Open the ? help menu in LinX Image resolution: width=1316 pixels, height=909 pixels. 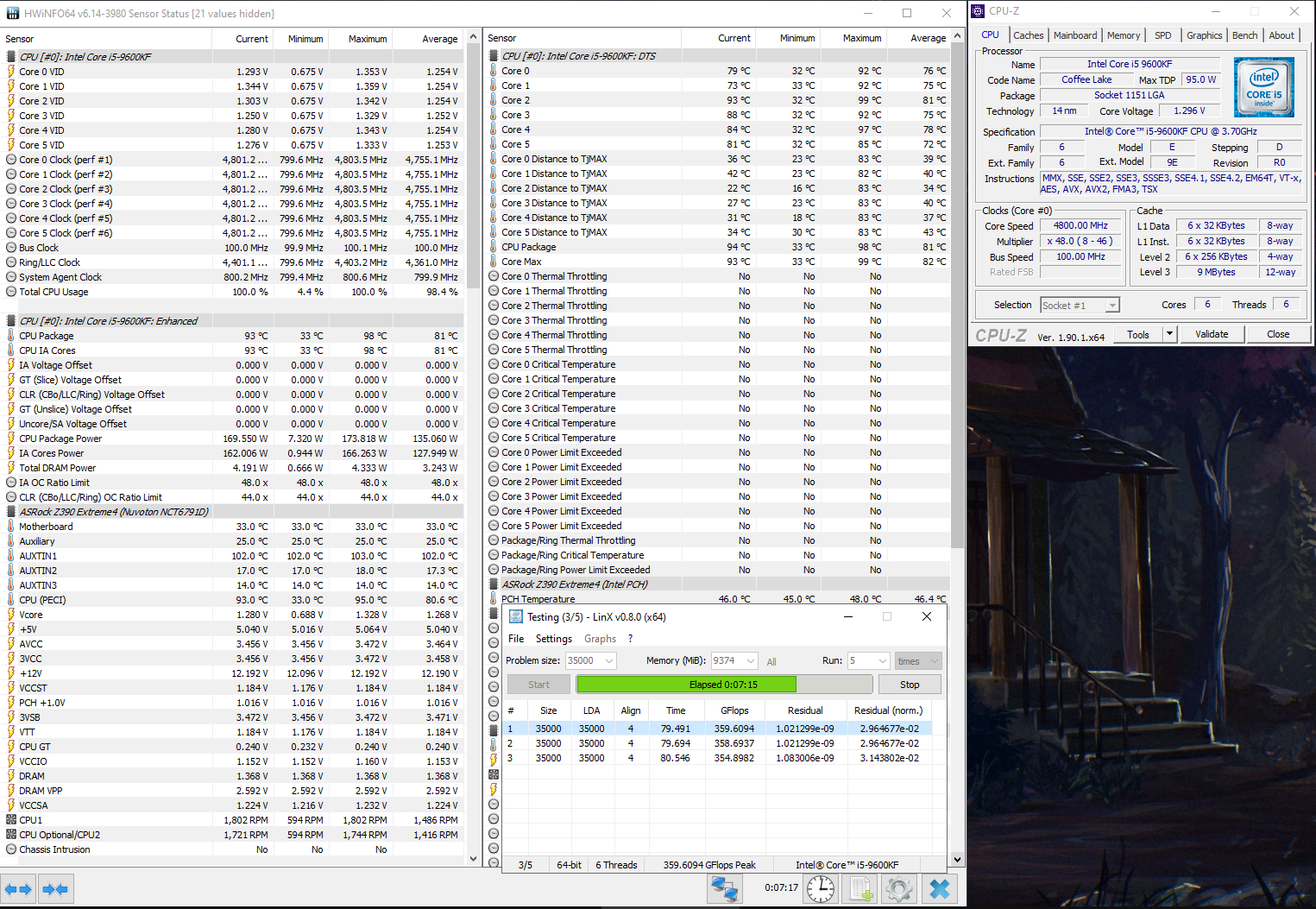coord(630,639)
